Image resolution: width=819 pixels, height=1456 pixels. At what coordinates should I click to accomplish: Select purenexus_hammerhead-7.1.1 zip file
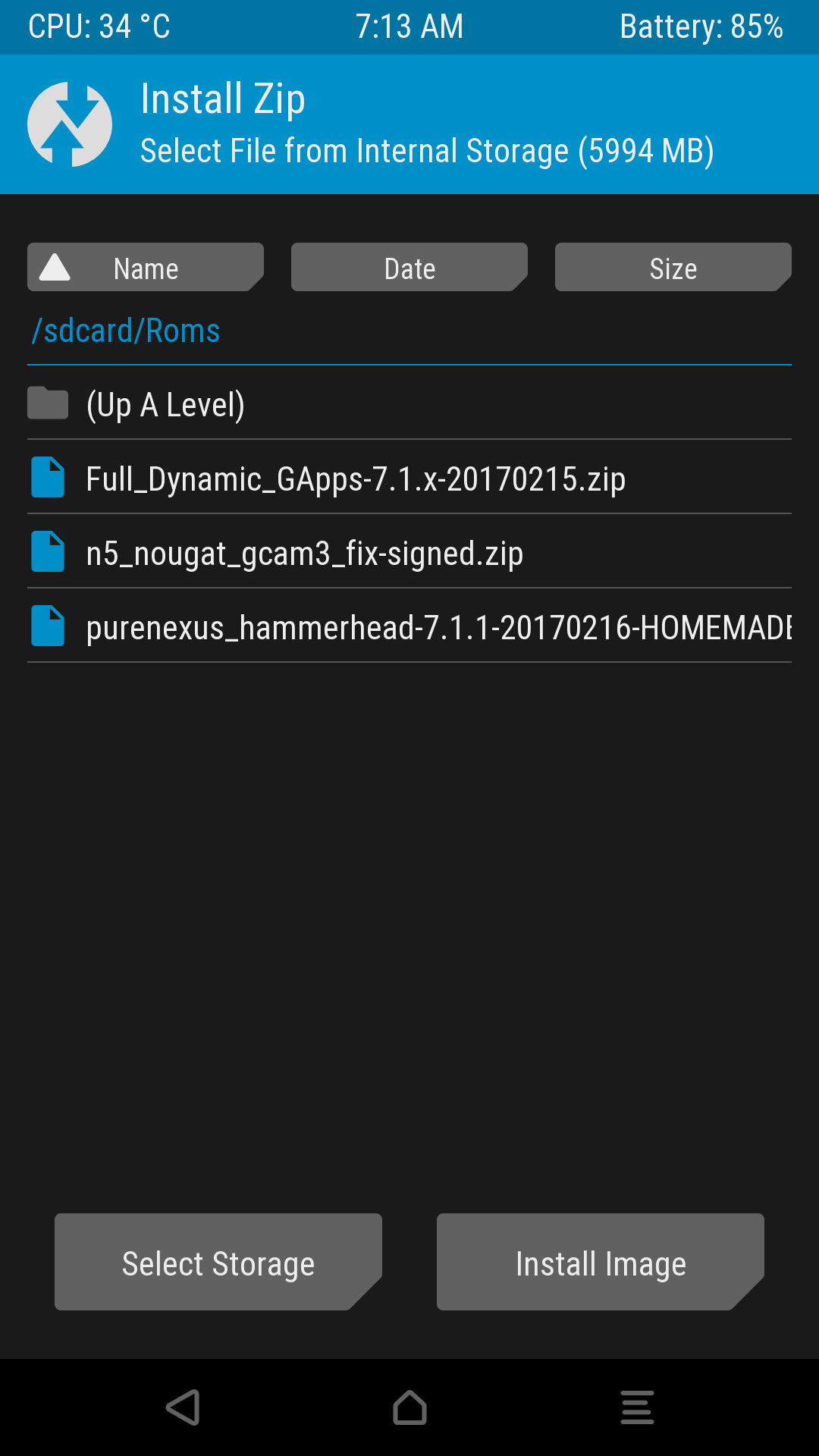(x=409, y=626)
